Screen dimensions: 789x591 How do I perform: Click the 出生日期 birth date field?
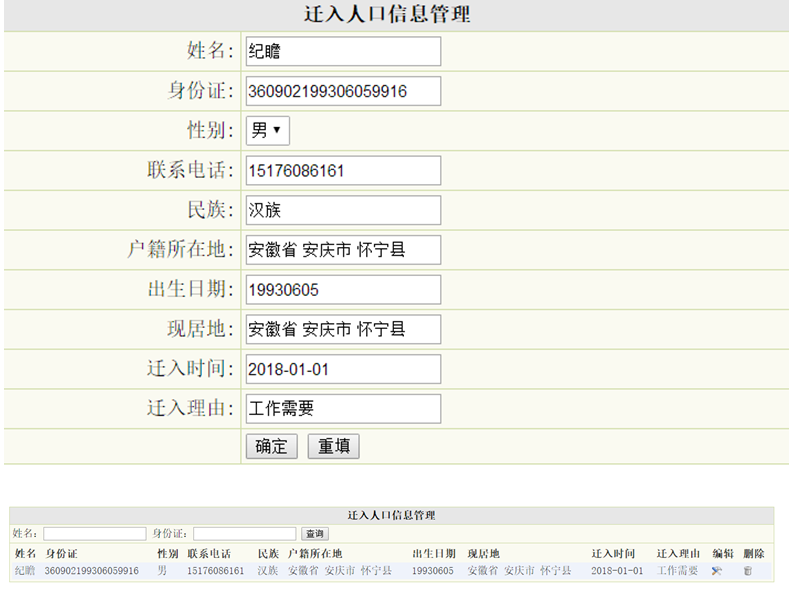[342, 290]
